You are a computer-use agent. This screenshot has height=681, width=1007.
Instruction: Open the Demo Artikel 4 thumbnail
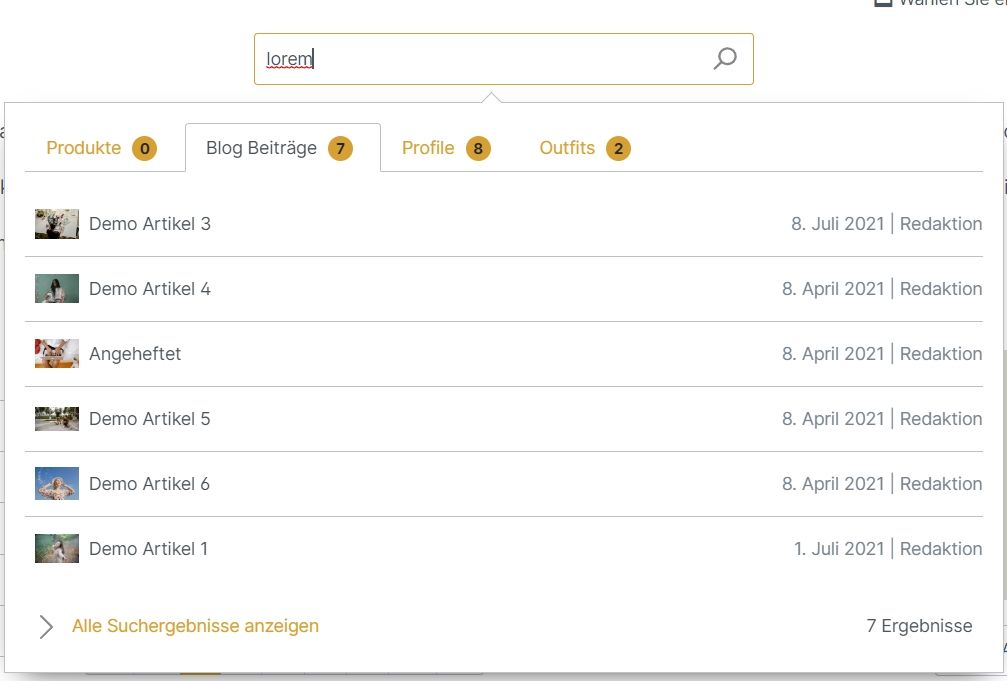[x=57, y=289]
